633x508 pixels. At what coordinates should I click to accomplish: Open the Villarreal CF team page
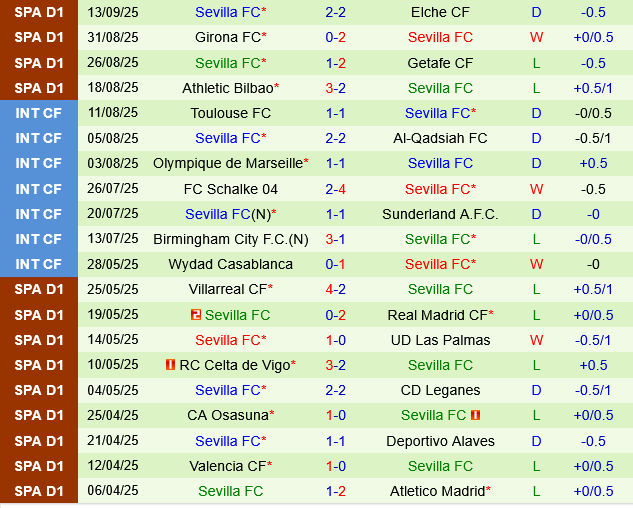pyautogui.click(x=227, y=289)
